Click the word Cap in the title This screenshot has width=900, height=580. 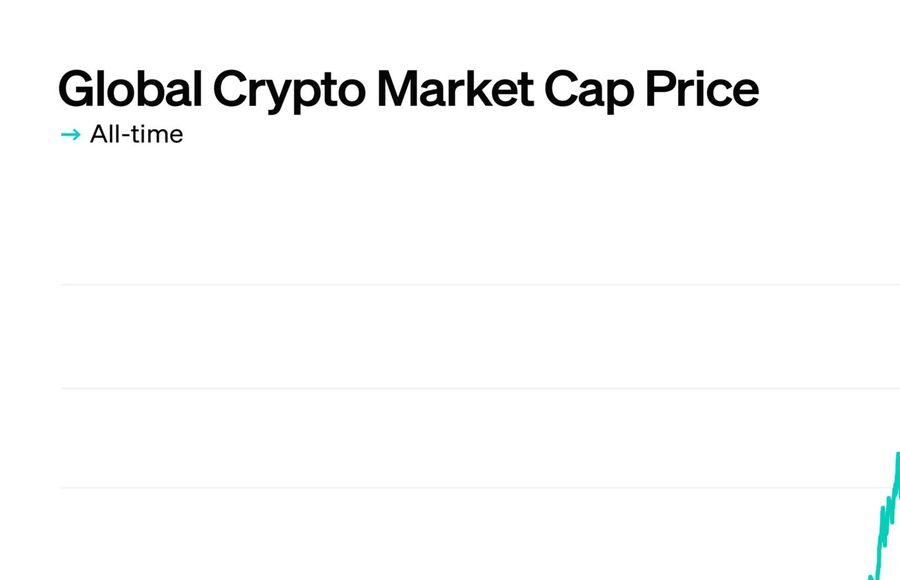pyautogui.click(x=589, y=91)
